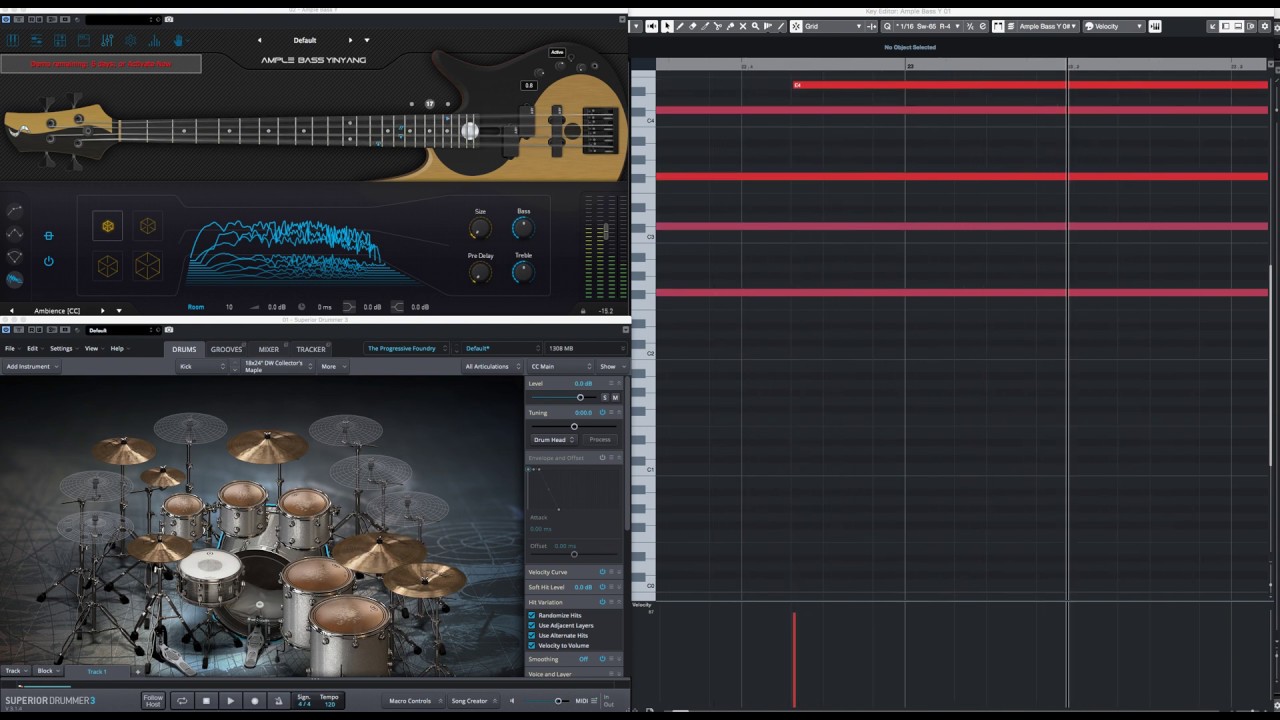The height and width of the screenshot is (720, 1280).
Task: Open the CC Main microphone dropdown
Action: pos(561,366)
